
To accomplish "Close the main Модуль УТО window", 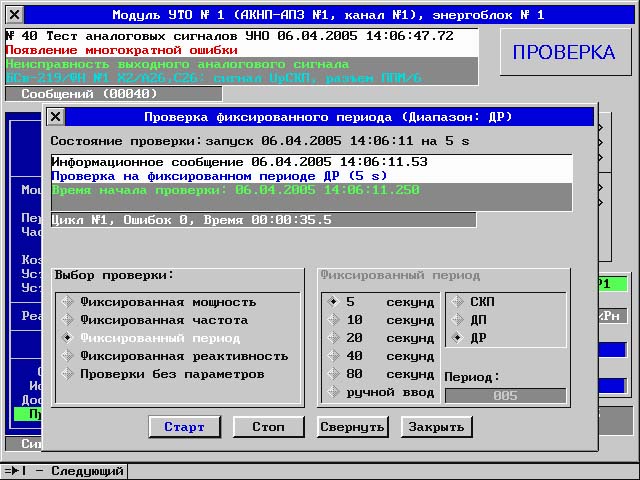I will click(13, 16).
